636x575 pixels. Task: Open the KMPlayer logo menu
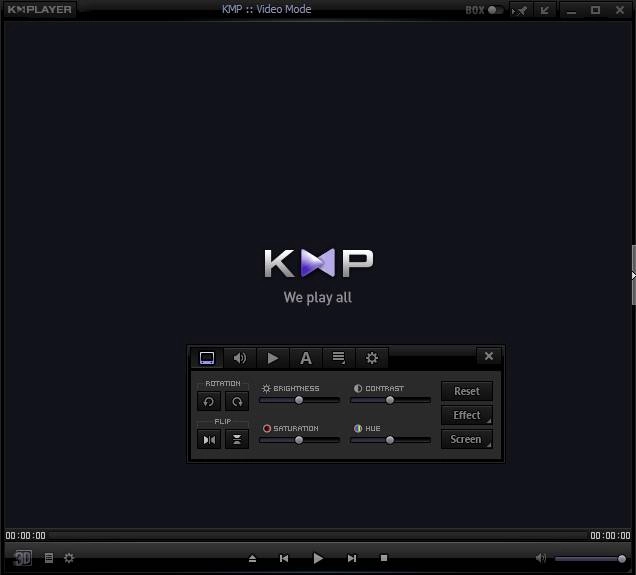[39, 9]
